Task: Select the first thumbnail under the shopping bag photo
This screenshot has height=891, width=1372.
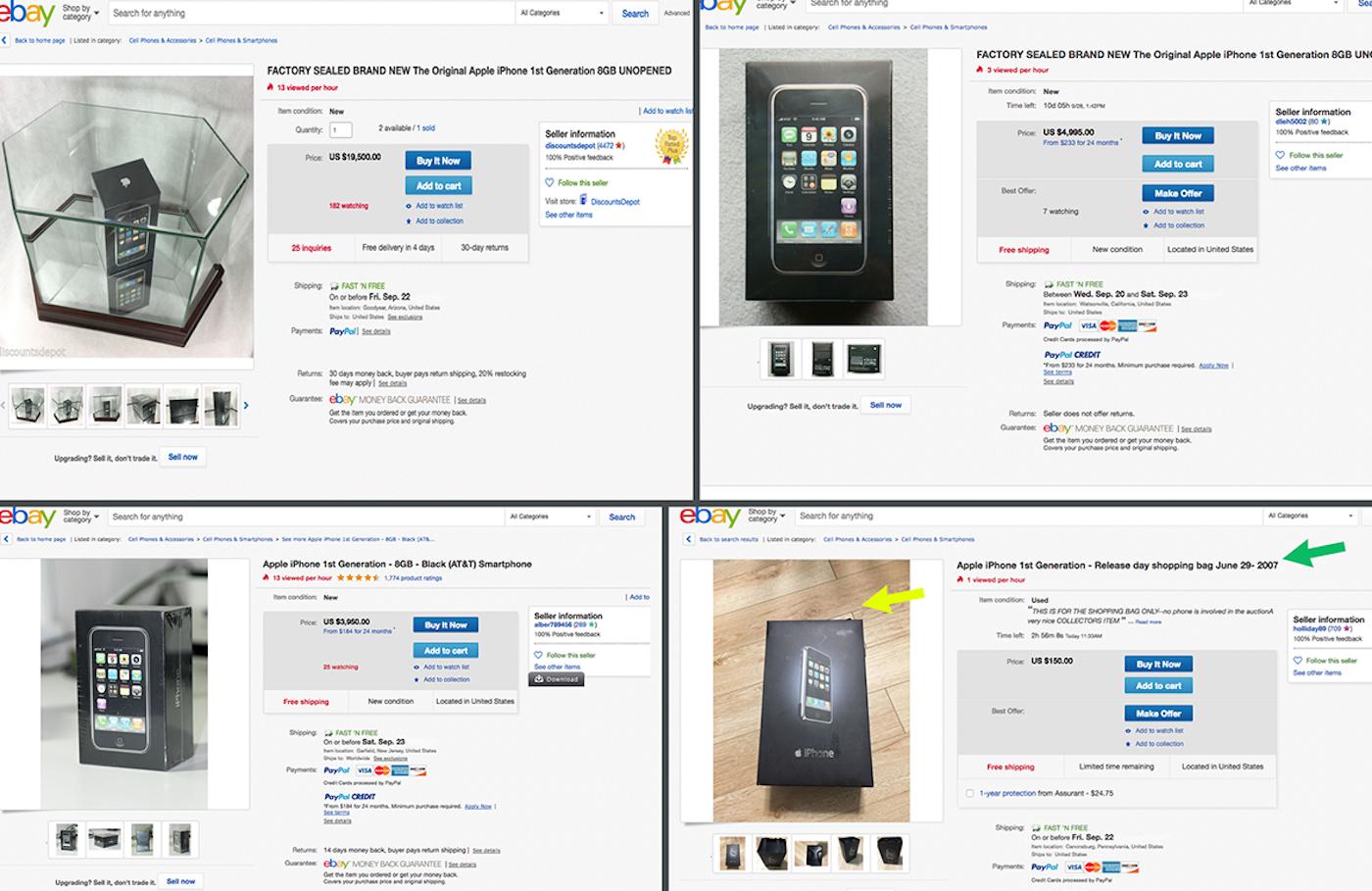Action: point(732,853)
